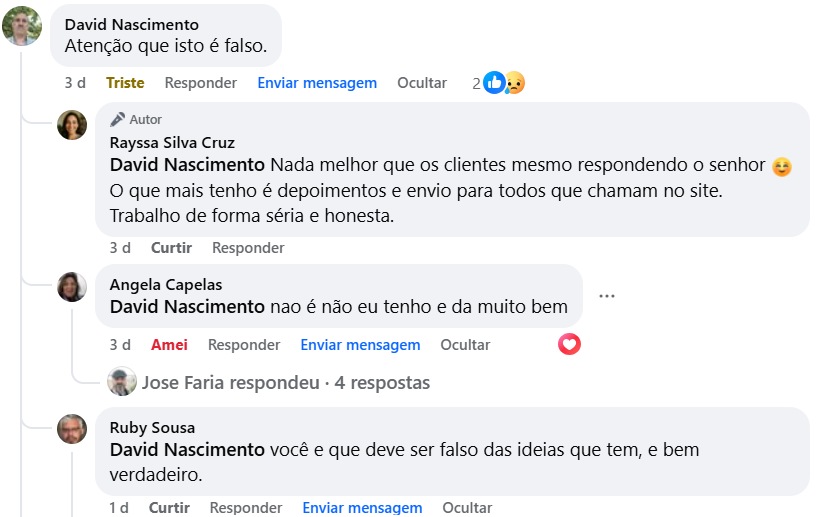
Task: Toggle the Amei reaction on Angela's comment
Action: pyautogui.click(x=169, y=345)
